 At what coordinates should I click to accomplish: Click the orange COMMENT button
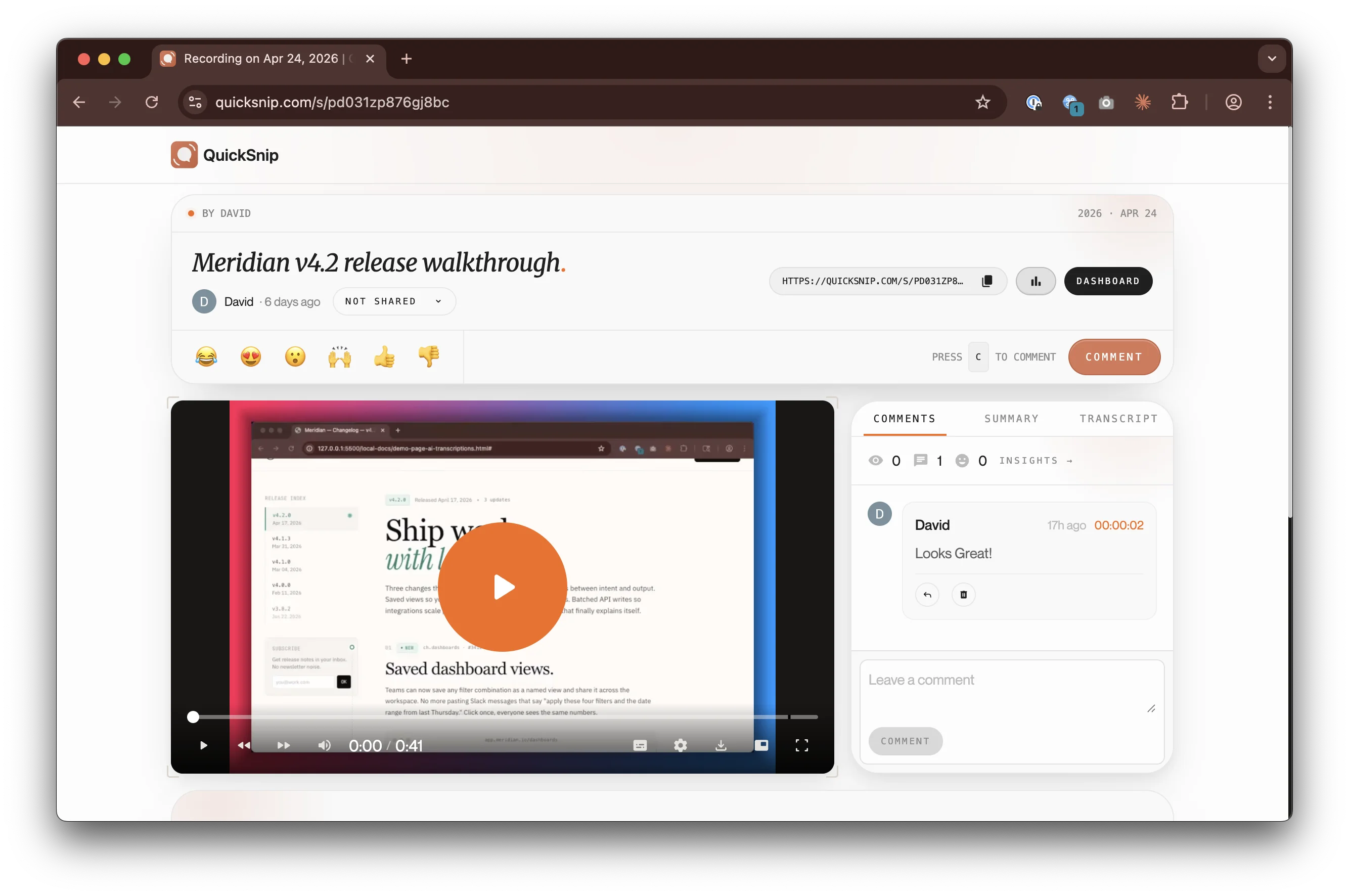[x=1113, y=357]
